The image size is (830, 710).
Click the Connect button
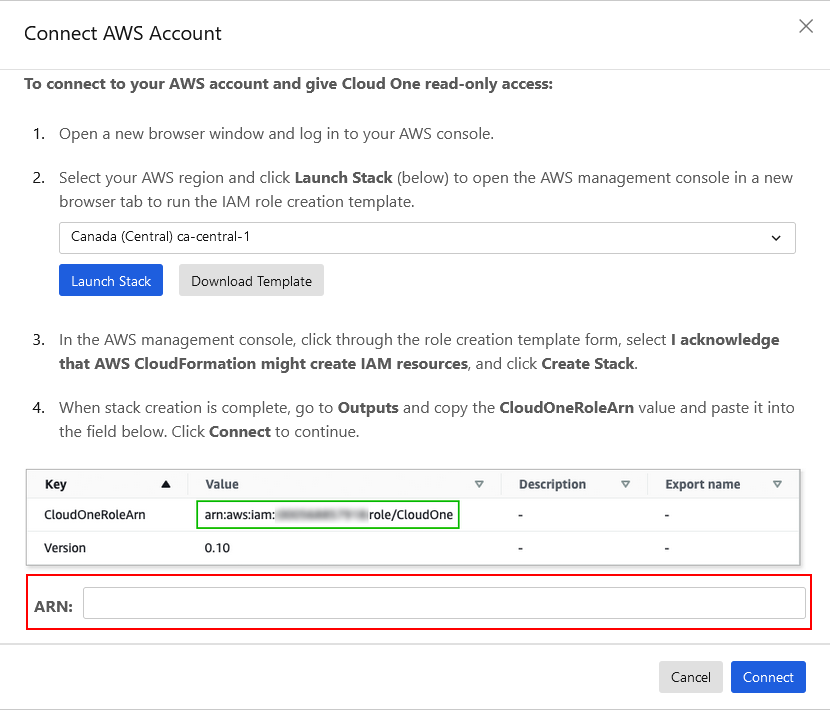click(768, 677)
